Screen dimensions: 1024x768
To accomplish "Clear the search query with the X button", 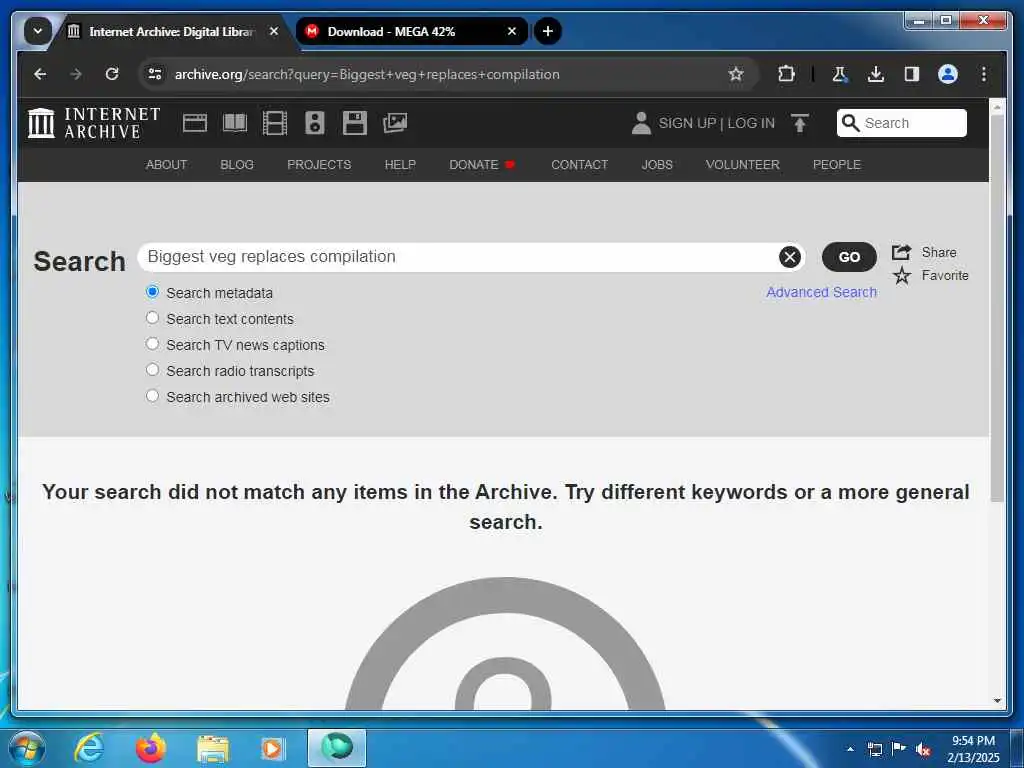I will (790, 257).
